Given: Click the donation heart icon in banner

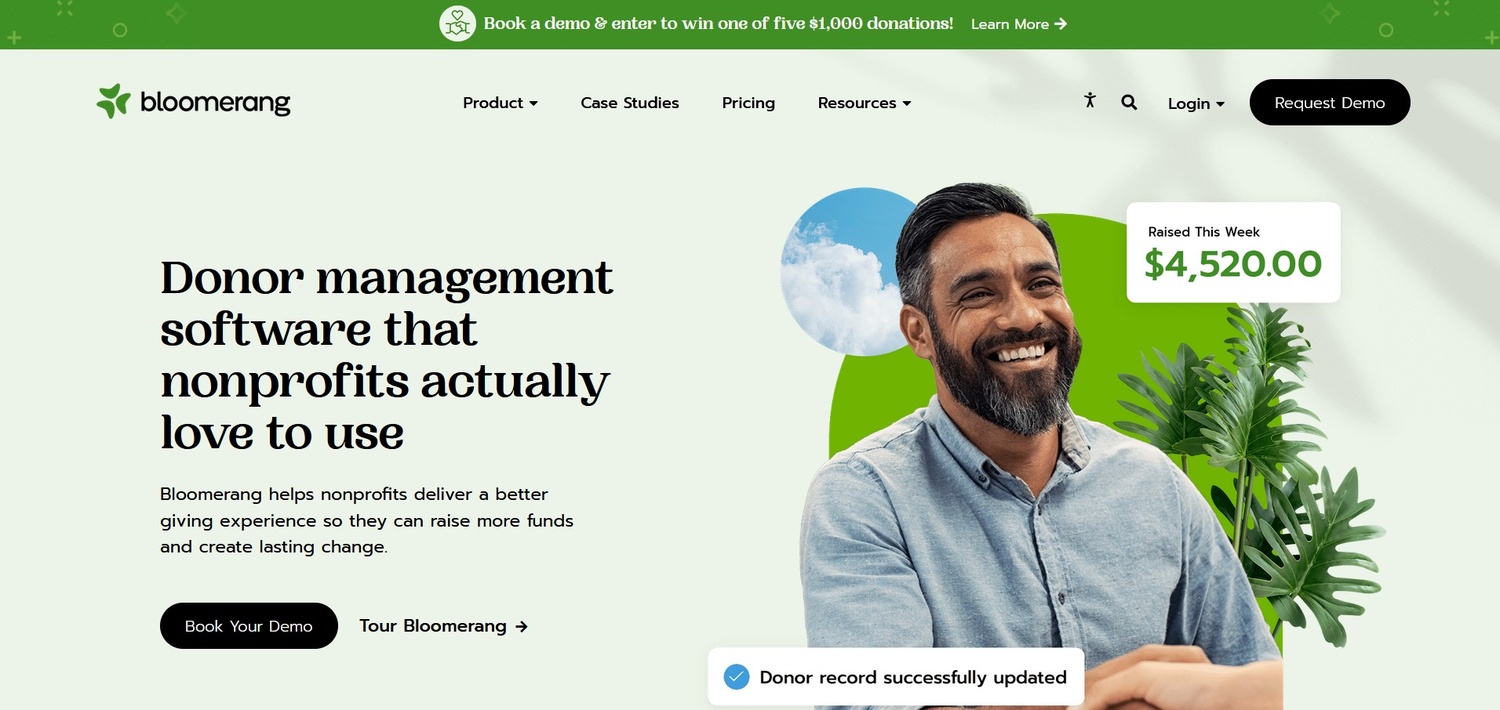Looking at the screenshot, I should (457, 23).
